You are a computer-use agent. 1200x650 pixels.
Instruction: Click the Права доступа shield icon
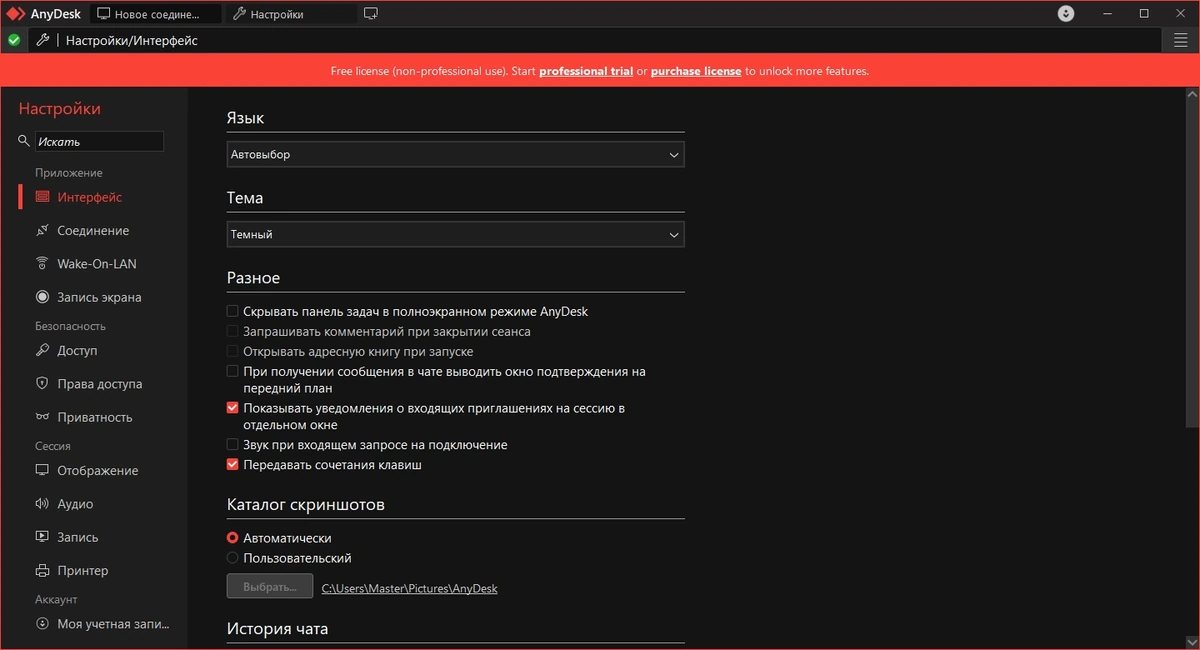click(42, 384)
